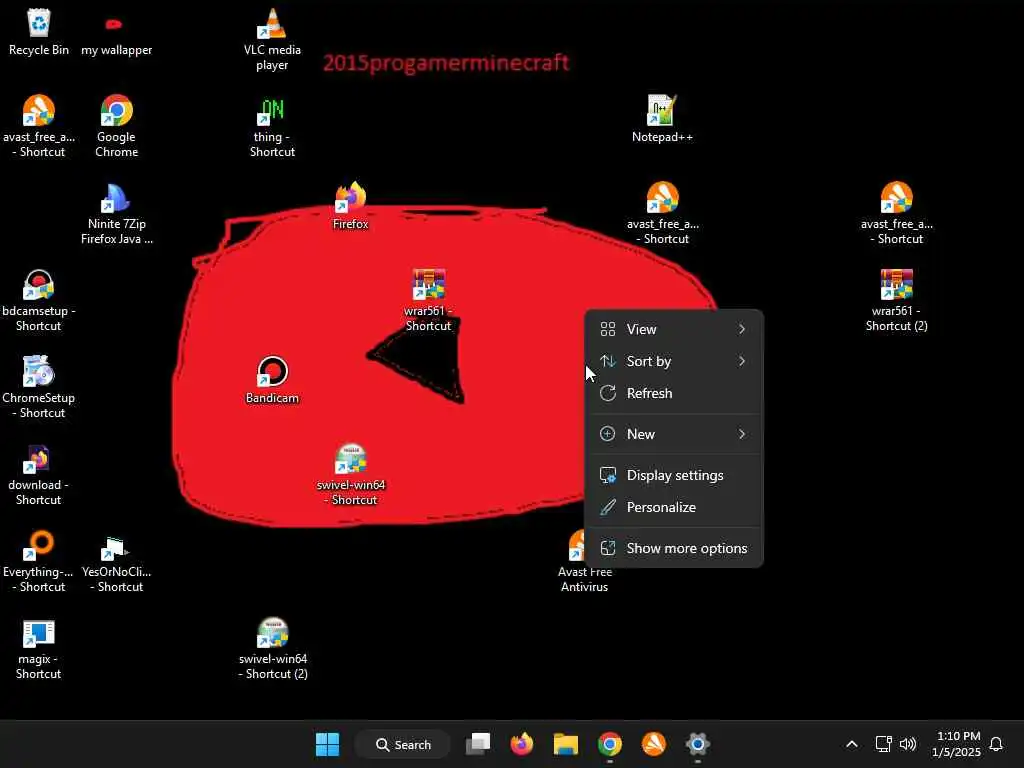Select the my wallapper file icon
Screen dimensions: 1024x768
point(116,37)
